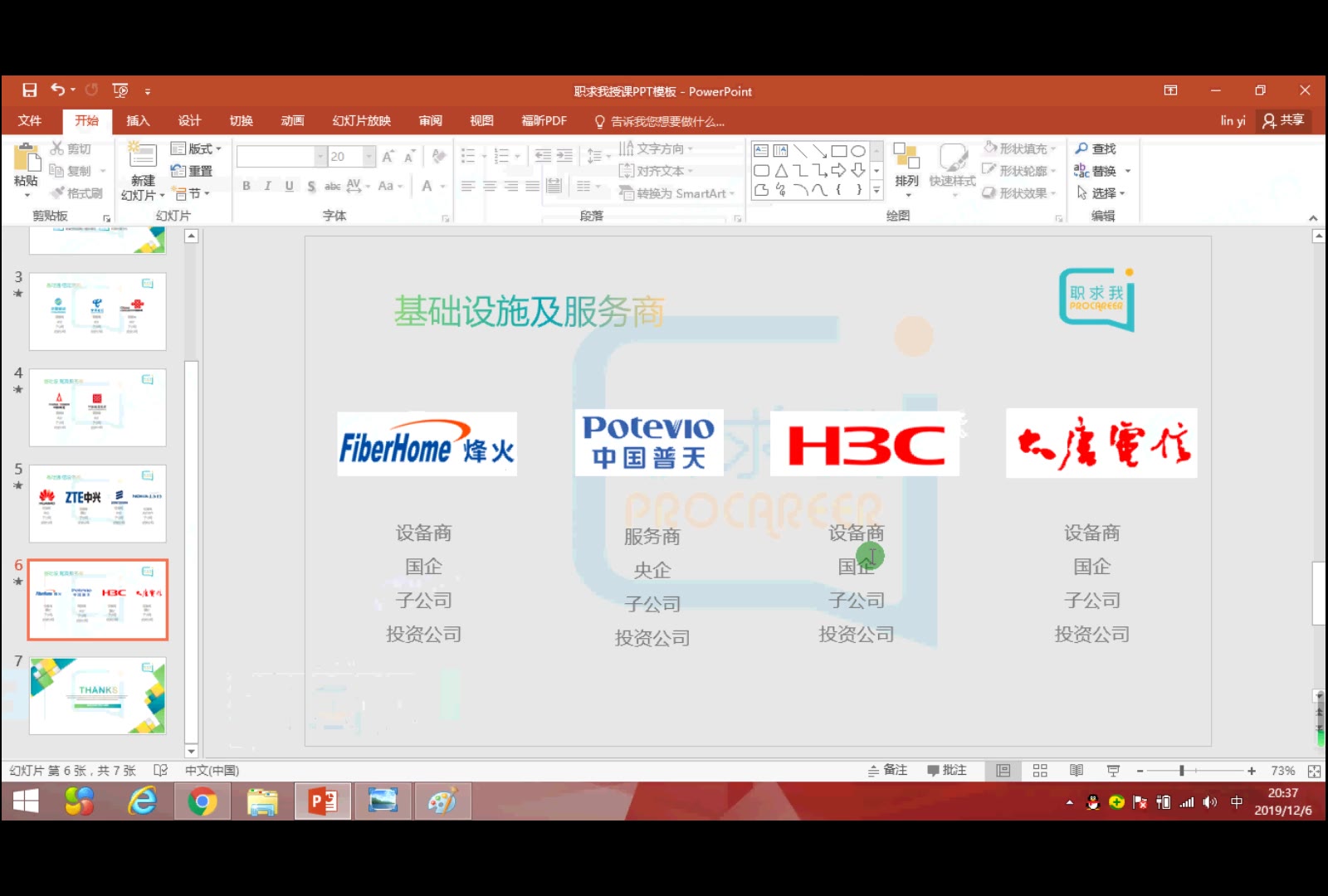Click the Find (查找) button

tap(1096, 149)
